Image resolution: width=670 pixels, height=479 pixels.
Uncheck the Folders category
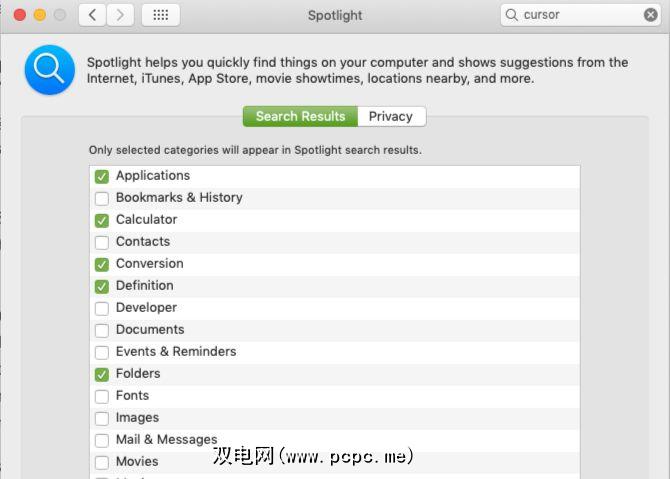102,374
